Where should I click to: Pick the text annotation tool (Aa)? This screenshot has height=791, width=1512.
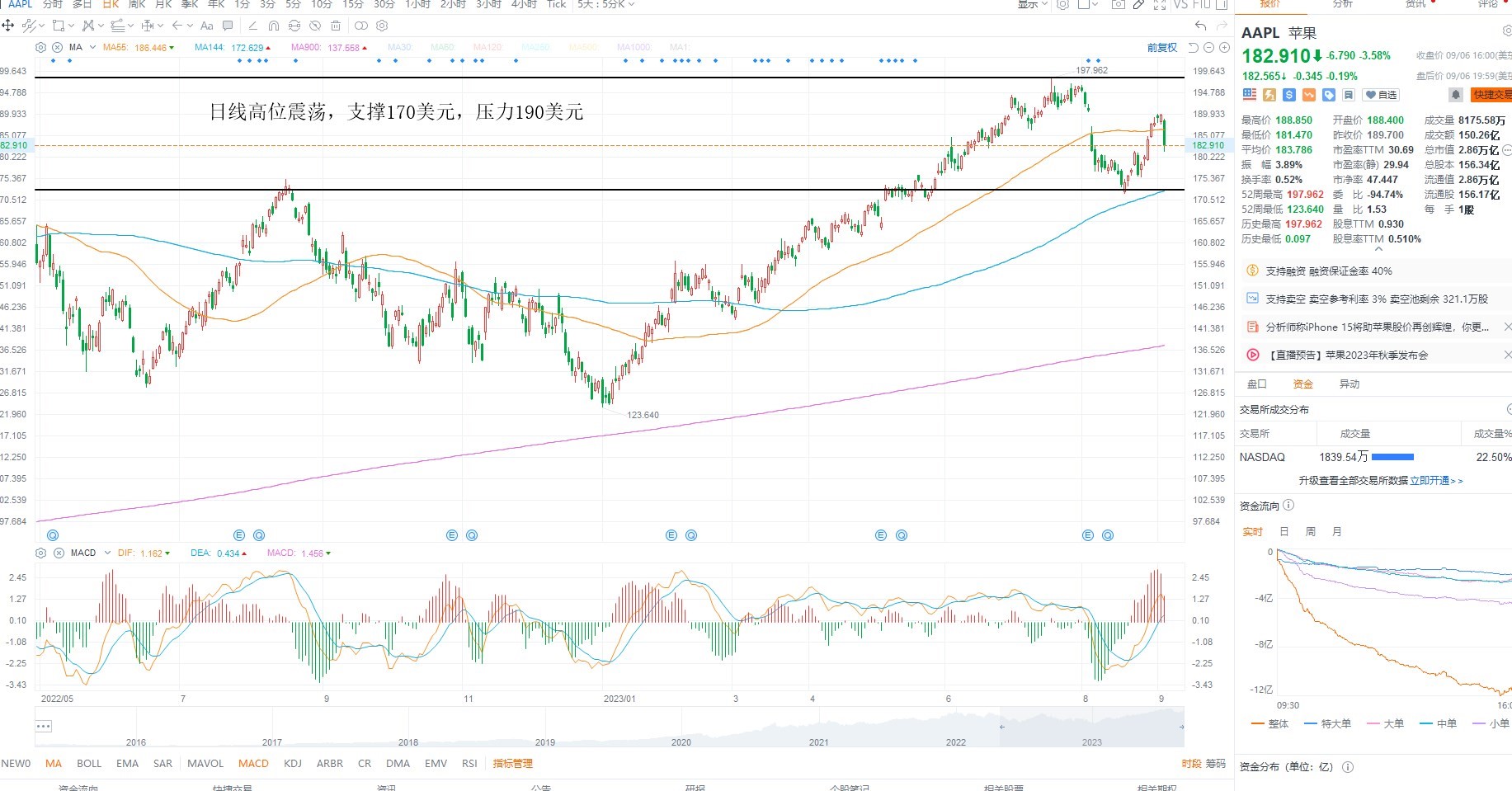pos(207,26)
